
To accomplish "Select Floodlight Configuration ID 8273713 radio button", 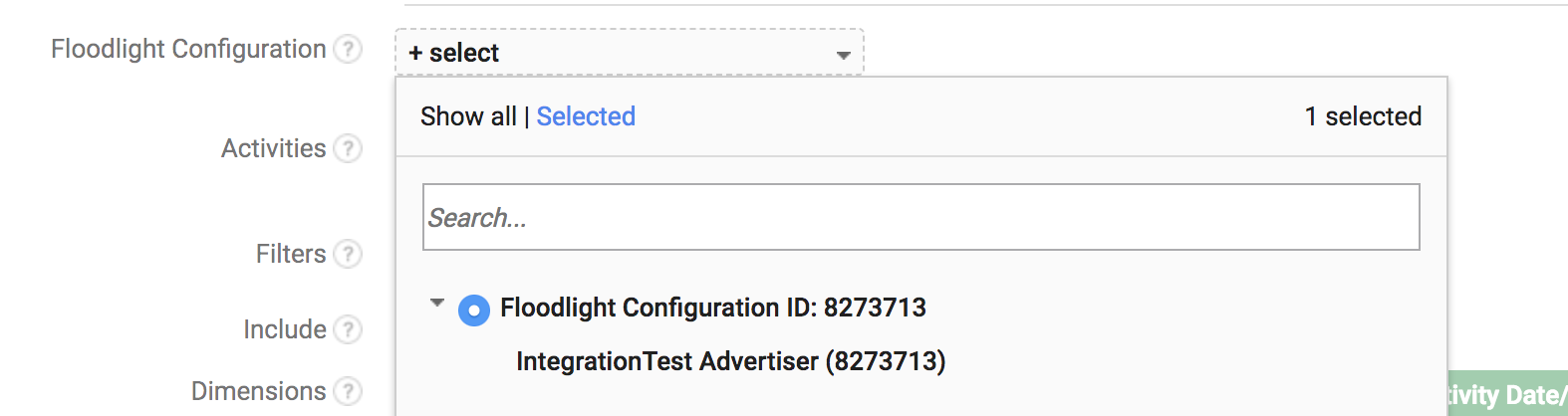I will pos(474,310).
